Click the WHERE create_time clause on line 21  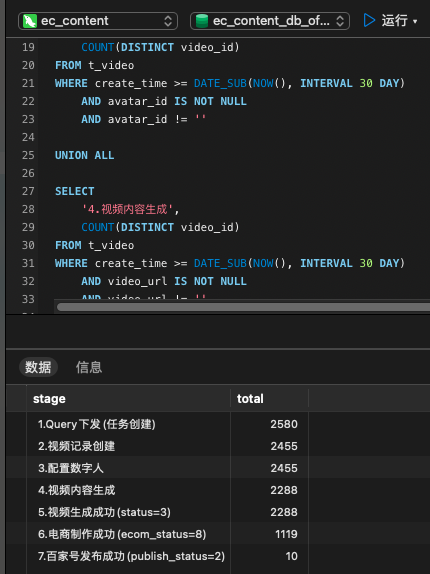pyautogui.click(x=230, y=83)
